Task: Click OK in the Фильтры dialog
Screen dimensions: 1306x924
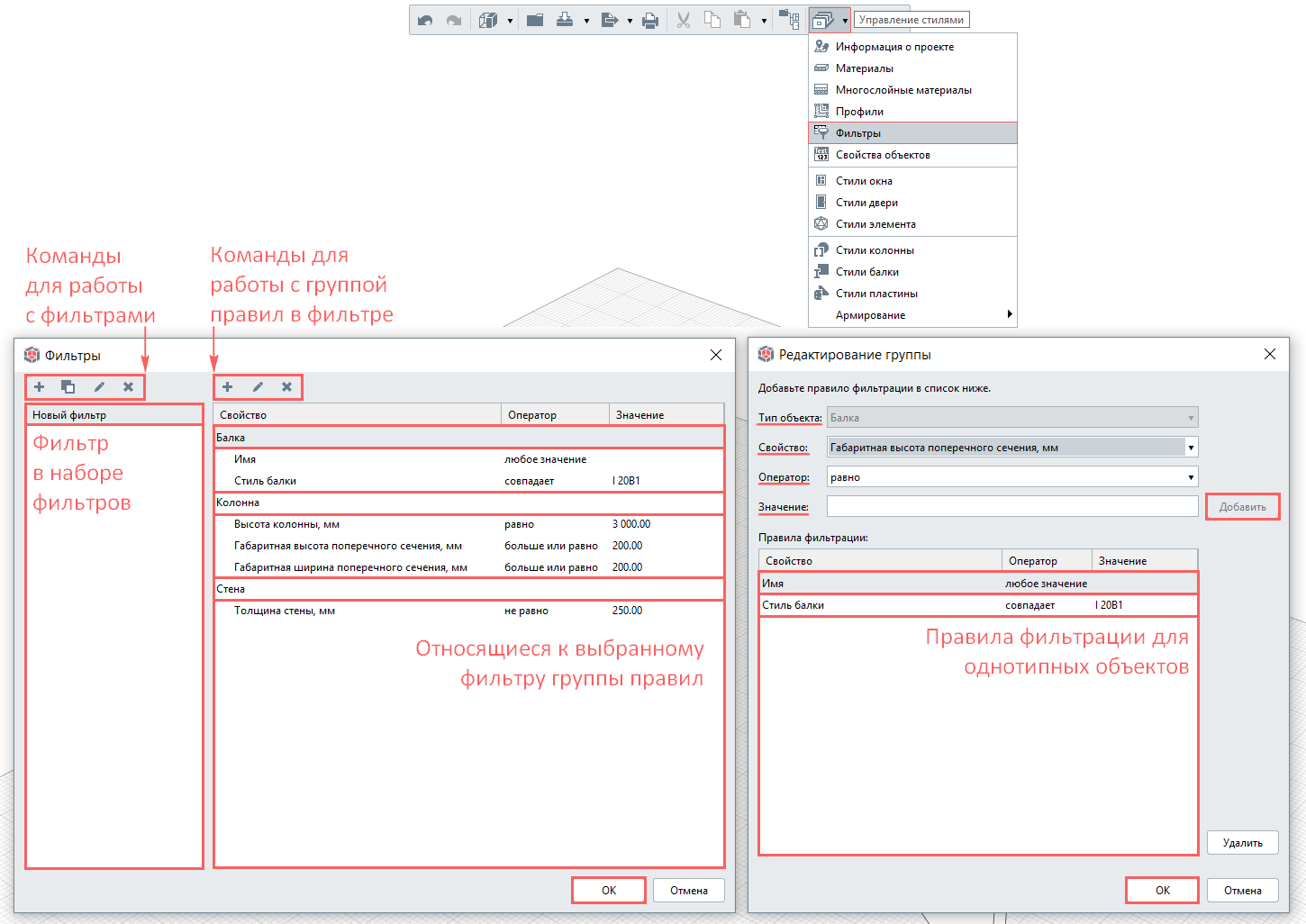Action: coord(609,891)
